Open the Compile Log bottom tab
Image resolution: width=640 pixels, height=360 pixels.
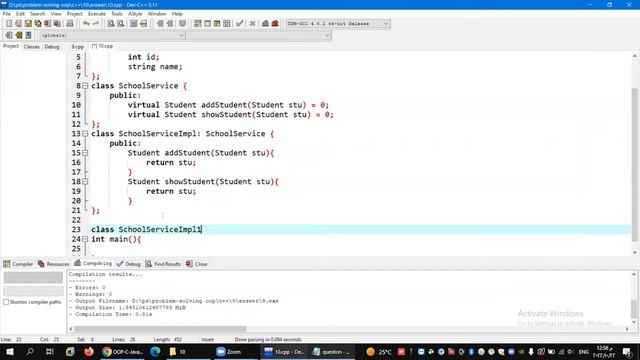[x=93, y=263]
